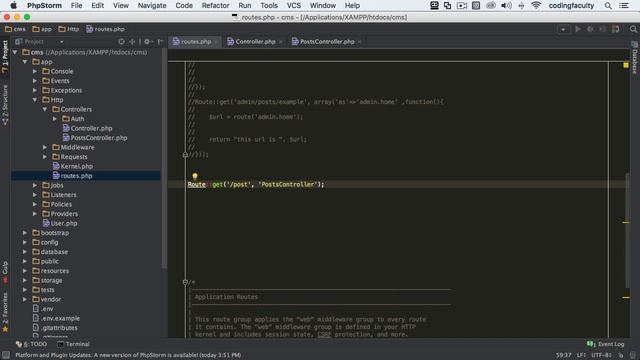Click the fold marker at the docblock start
The width and height of the screenshot is (640, 360).
click(185, 282)
